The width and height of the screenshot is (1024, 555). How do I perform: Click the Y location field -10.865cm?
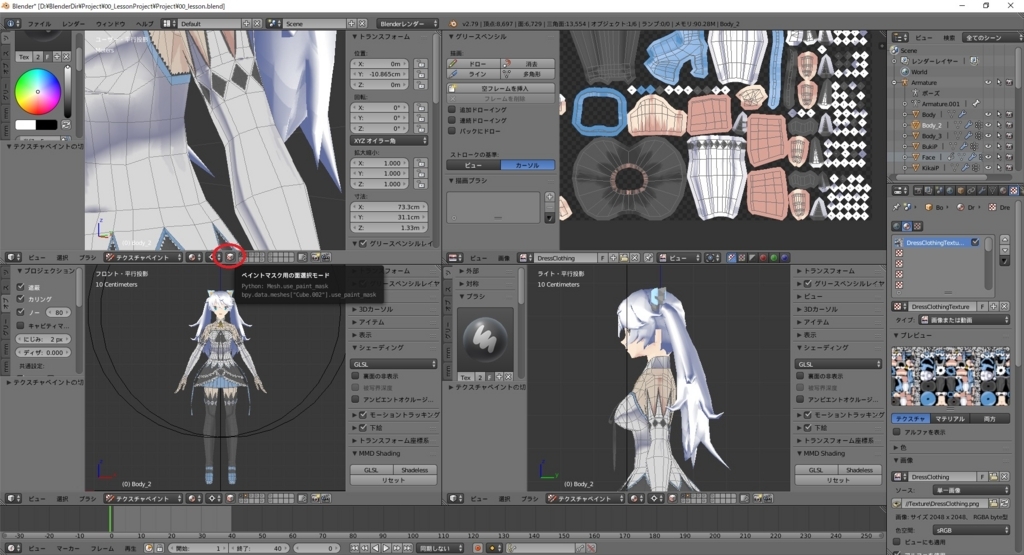[x=380, y=74]
